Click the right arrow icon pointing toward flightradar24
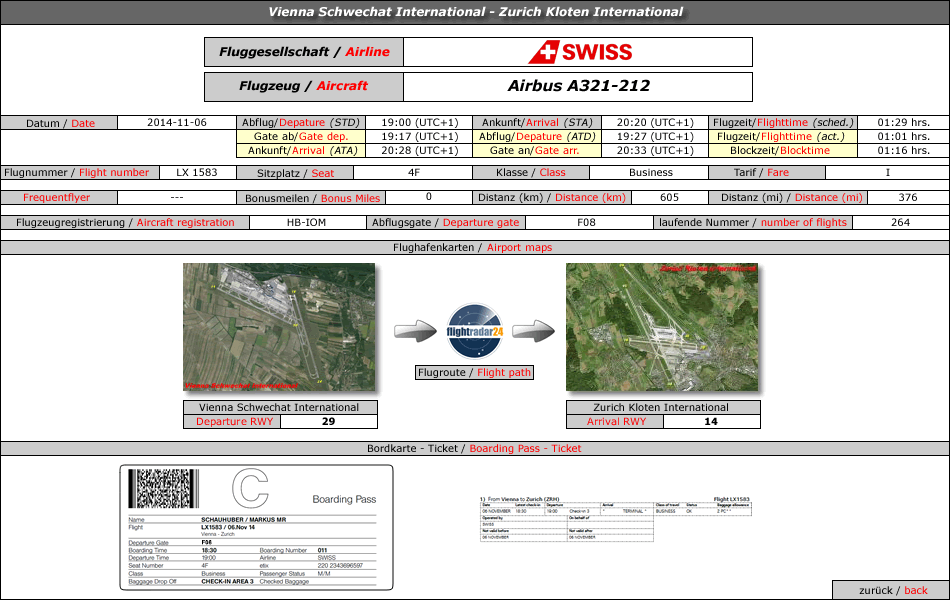 pos(416,331)
